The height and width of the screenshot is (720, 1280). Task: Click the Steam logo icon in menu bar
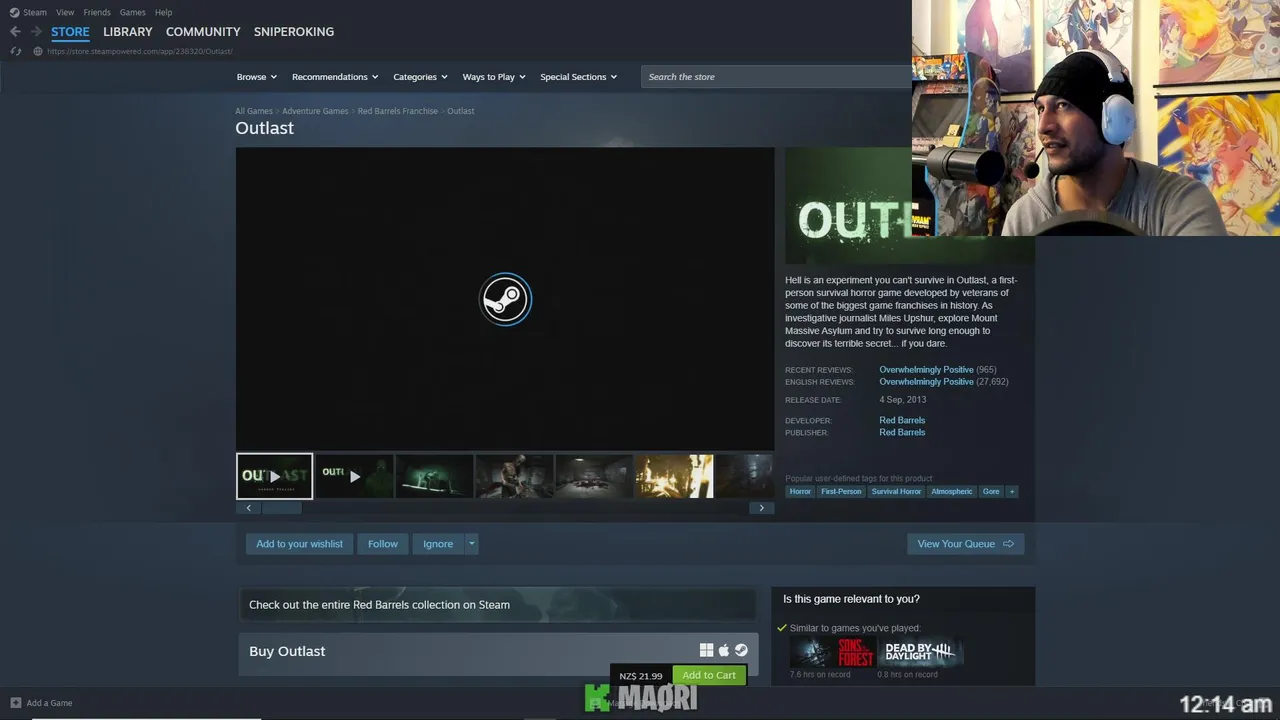coord(14,12)
